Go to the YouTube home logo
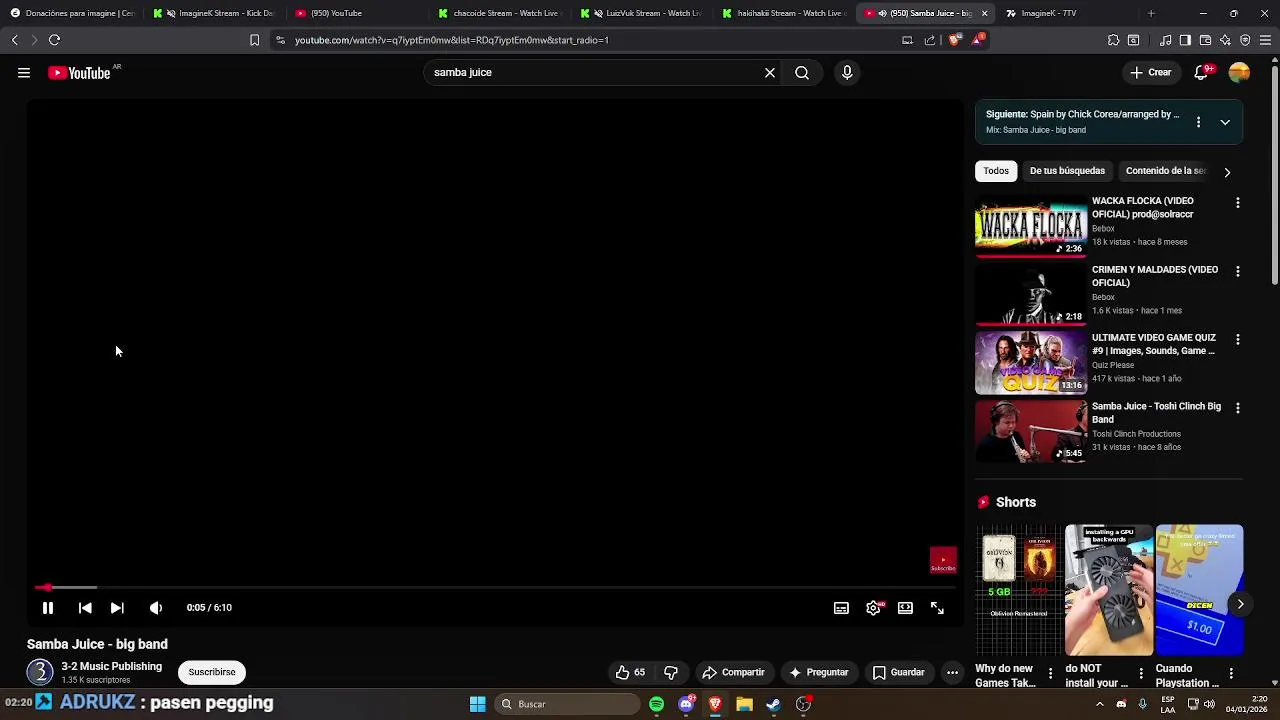 click(79, 73)
